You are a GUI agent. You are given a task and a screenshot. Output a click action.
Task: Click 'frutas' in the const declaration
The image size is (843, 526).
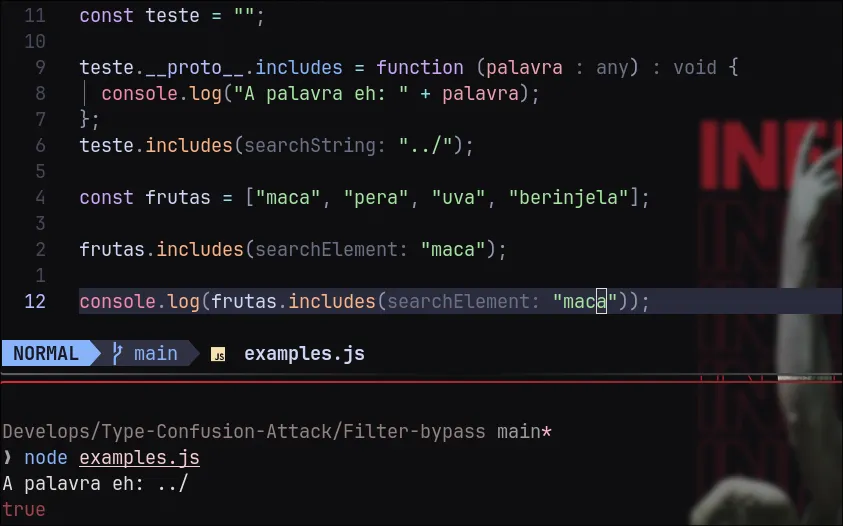pos(177,197)
